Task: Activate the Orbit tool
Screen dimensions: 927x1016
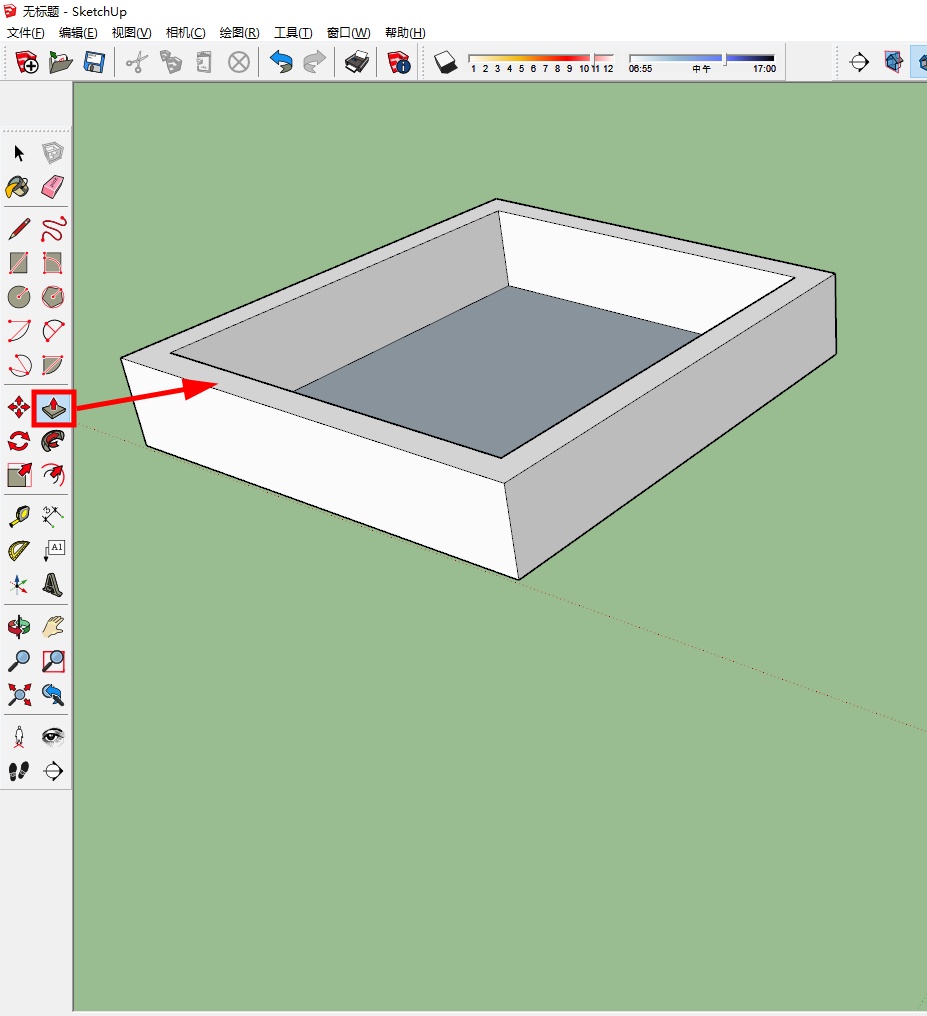Action: click(18, 627)
